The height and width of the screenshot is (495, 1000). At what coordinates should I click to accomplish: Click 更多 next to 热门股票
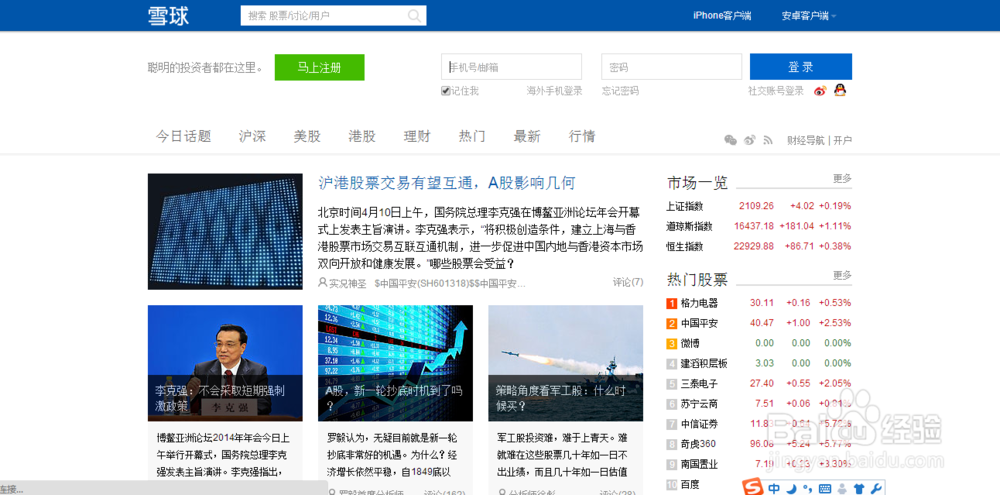[x=842, y=275]
